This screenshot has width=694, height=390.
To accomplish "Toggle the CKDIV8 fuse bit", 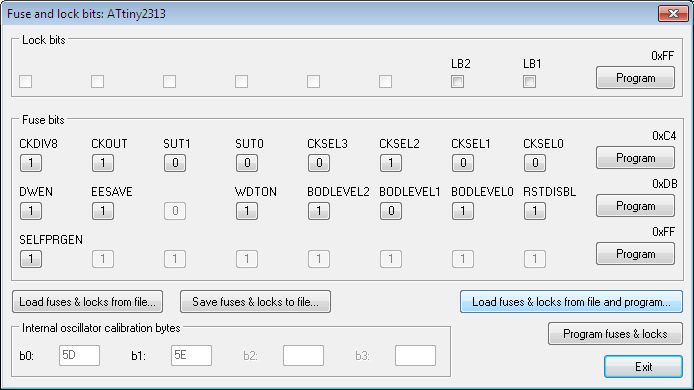I will point(31,163).
